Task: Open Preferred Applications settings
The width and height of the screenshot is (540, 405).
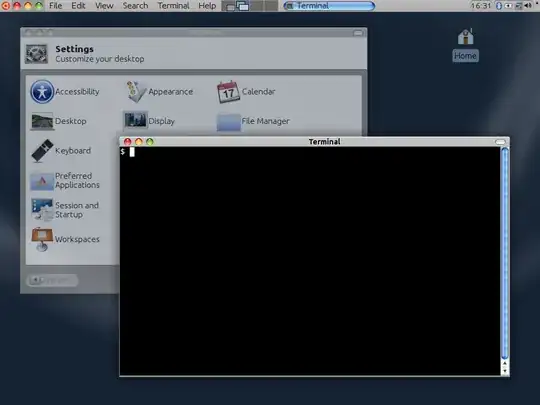Action: [x=65, y=180]
